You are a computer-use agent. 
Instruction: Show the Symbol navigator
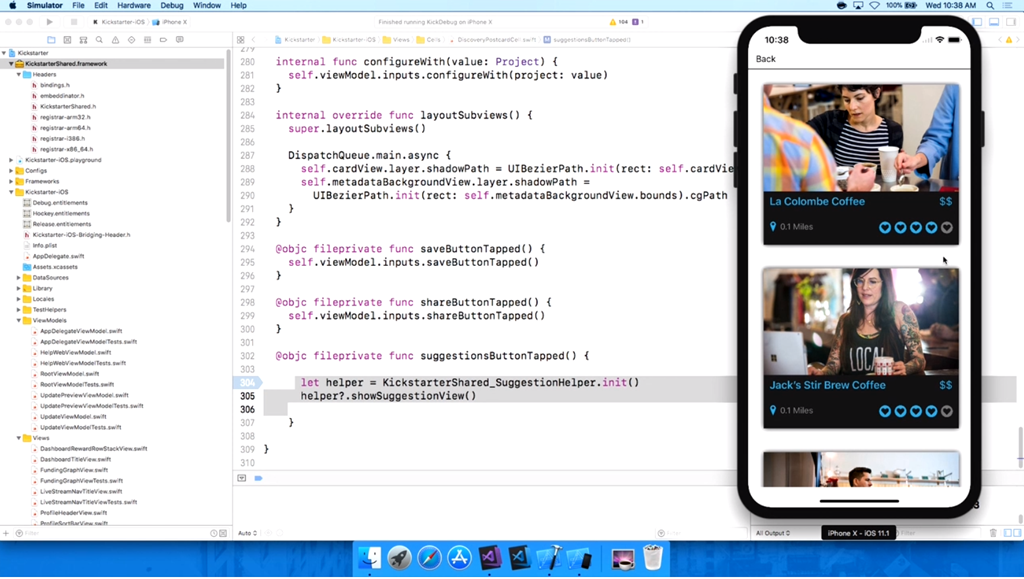(83, 40)
